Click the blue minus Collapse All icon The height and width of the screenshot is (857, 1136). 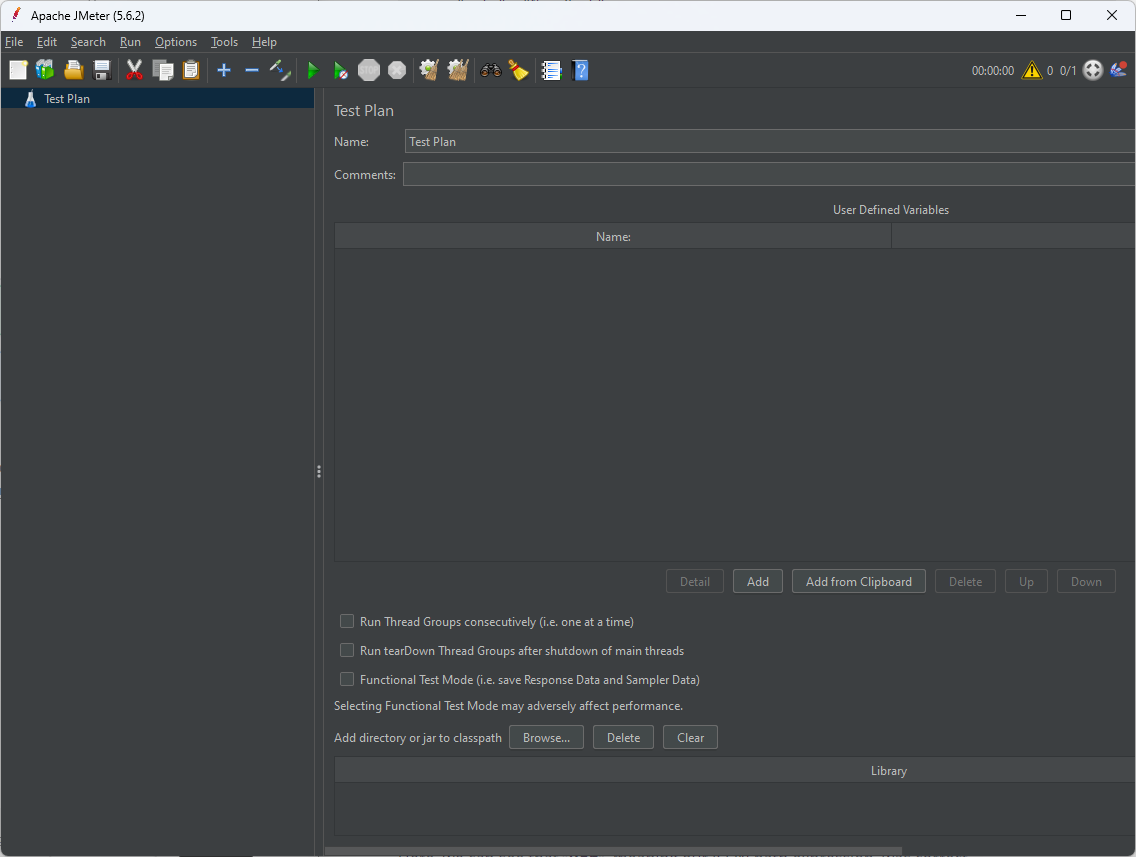pos(251,70)
